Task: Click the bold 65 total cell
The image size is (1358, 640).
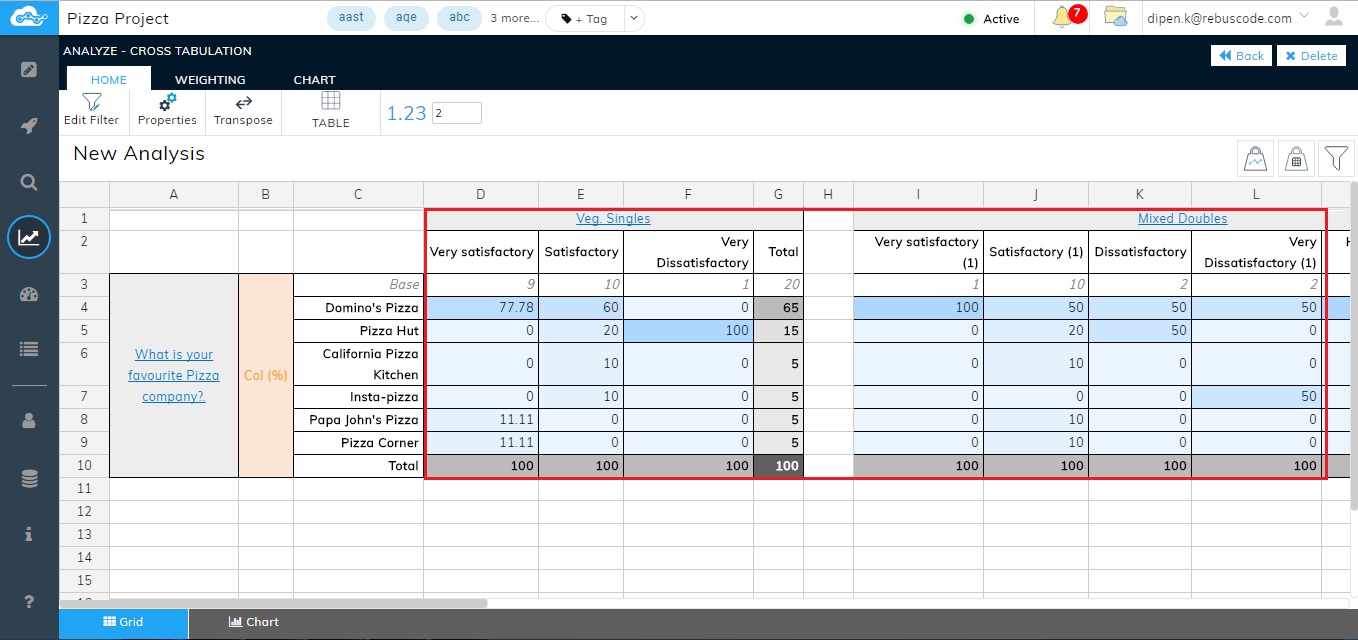Action: click(x=778, y=308)
